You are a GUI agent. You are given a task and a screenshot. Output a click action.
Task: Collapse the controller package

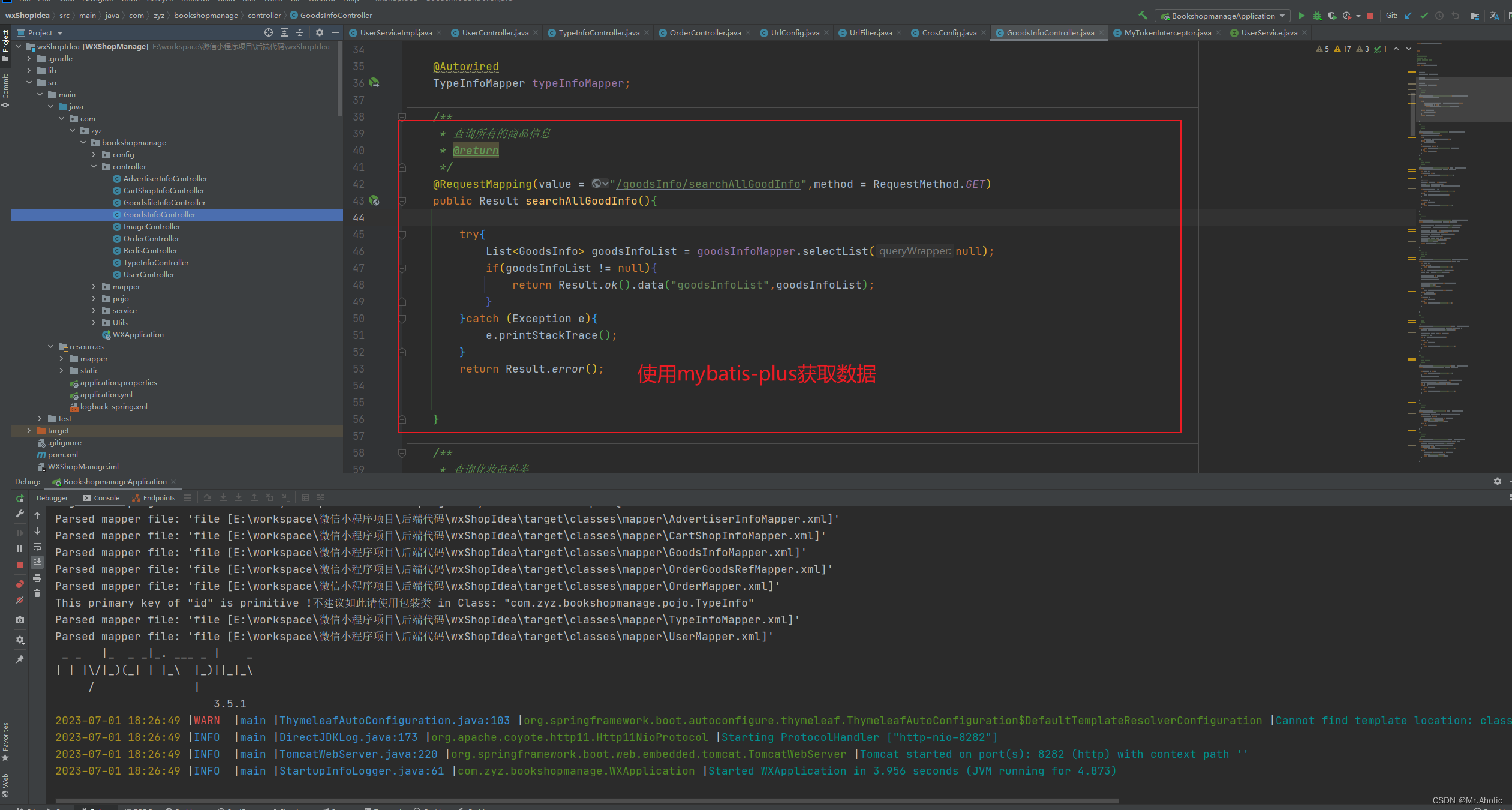(x=94, y=166)
